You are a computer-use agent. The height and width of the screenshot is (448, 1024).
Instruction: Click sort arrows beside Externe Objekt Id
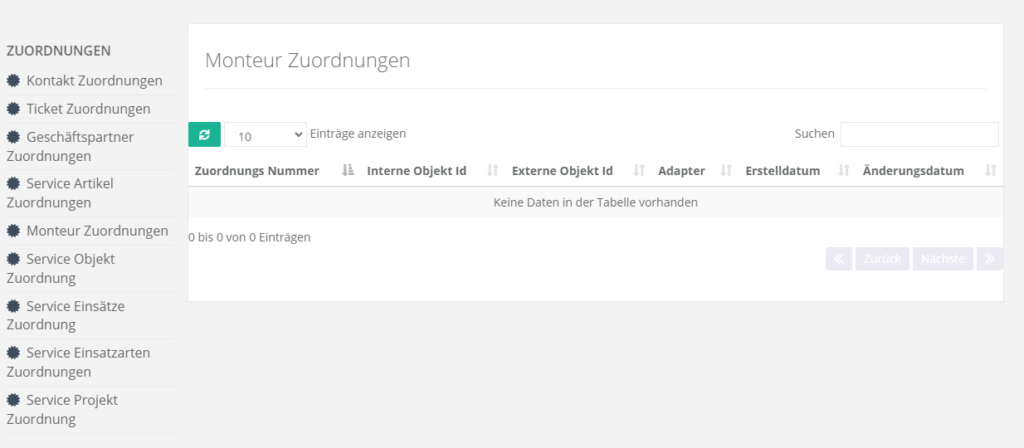639,171
